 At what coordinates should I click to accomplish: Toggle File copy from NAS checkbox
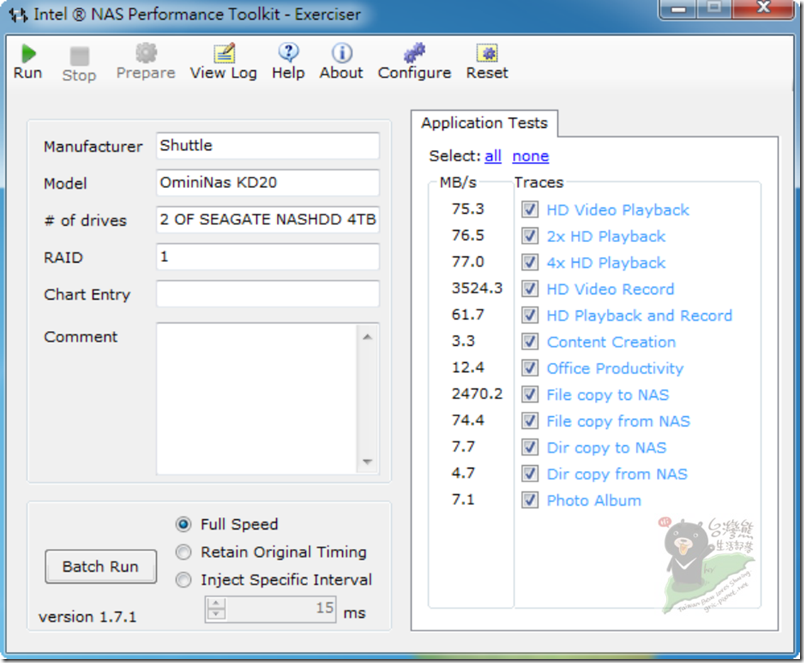coord(530,420)
